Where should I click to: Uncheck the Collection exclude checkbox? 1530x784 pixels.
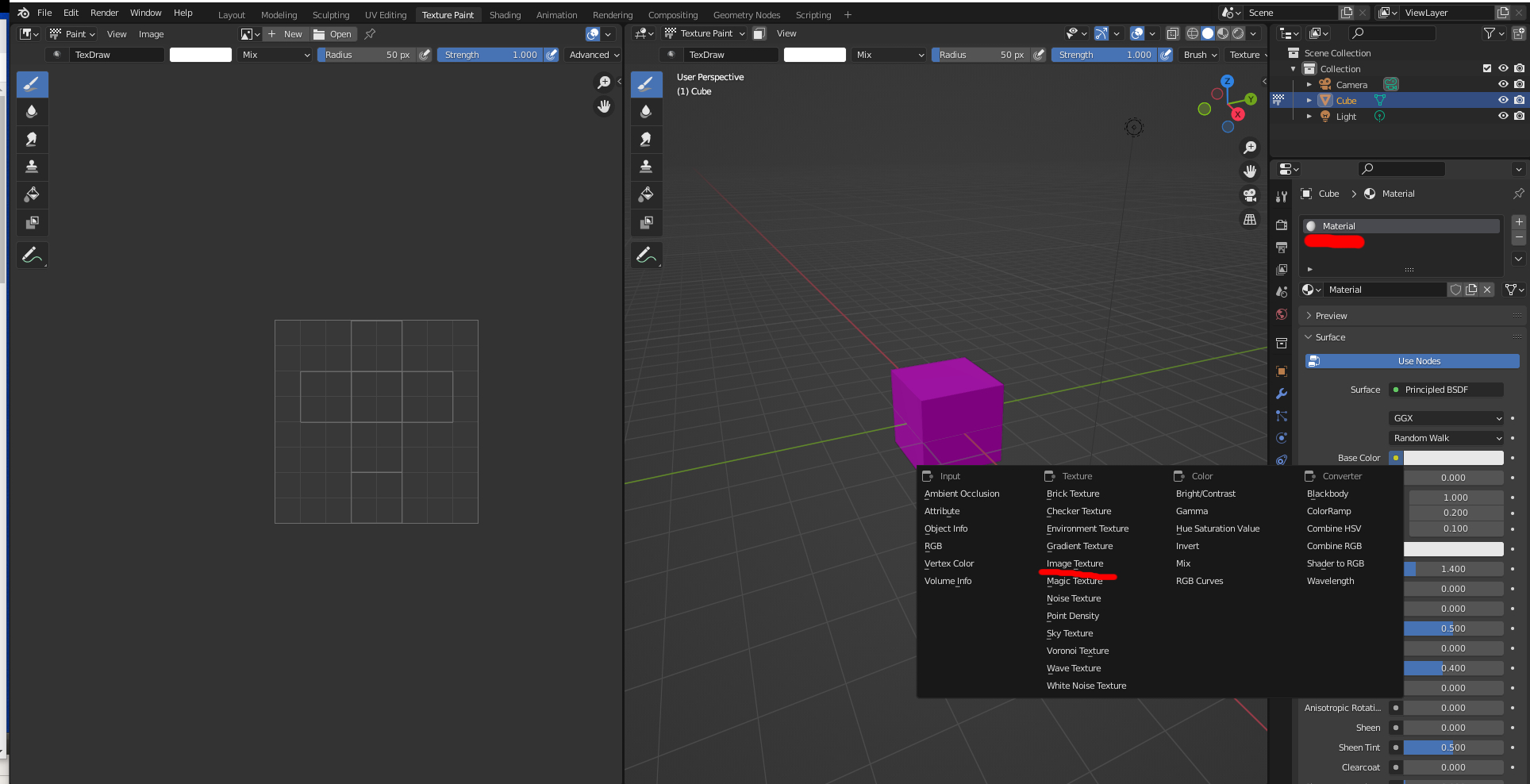click(1487, 69)
